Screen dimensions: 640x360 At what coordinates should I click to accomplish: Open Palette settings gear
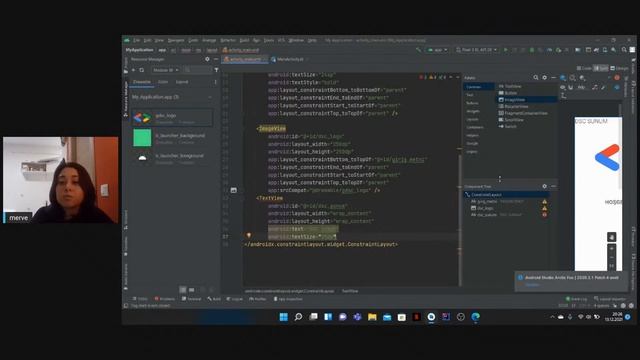point(544,78)
